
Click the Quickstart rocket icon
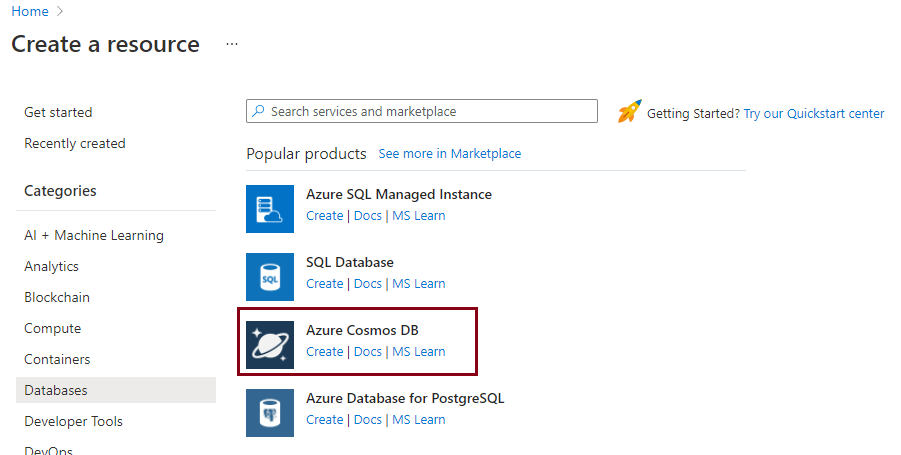(630, 111)
